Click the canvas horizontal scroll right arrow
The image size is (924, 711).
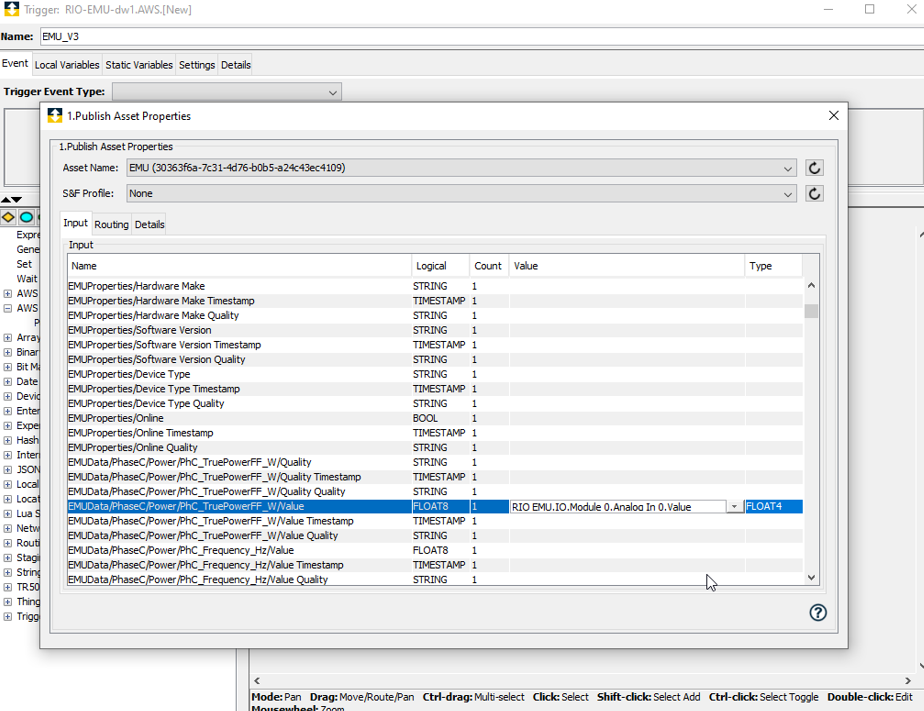tap(908, 680)
